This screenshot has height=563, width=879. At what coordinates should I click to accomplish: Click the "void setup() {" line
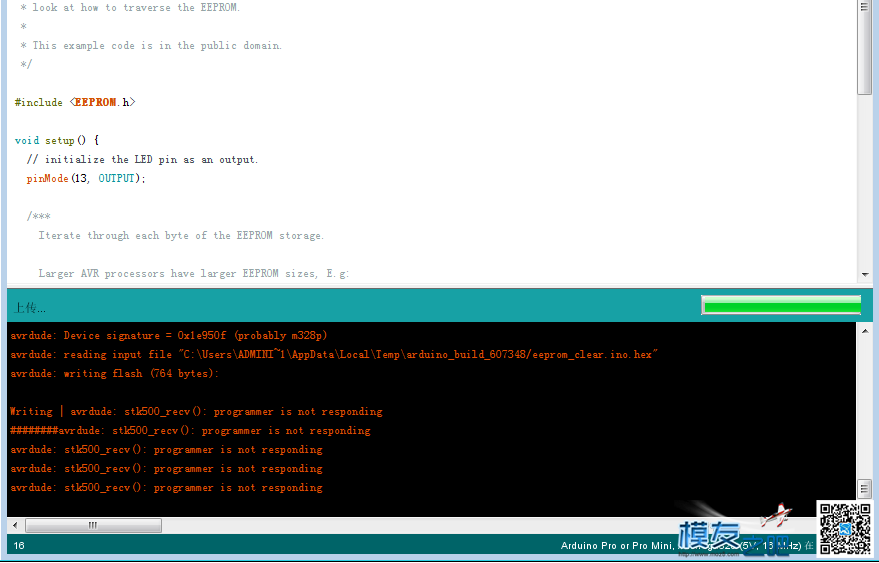click(x=57, y=140)
